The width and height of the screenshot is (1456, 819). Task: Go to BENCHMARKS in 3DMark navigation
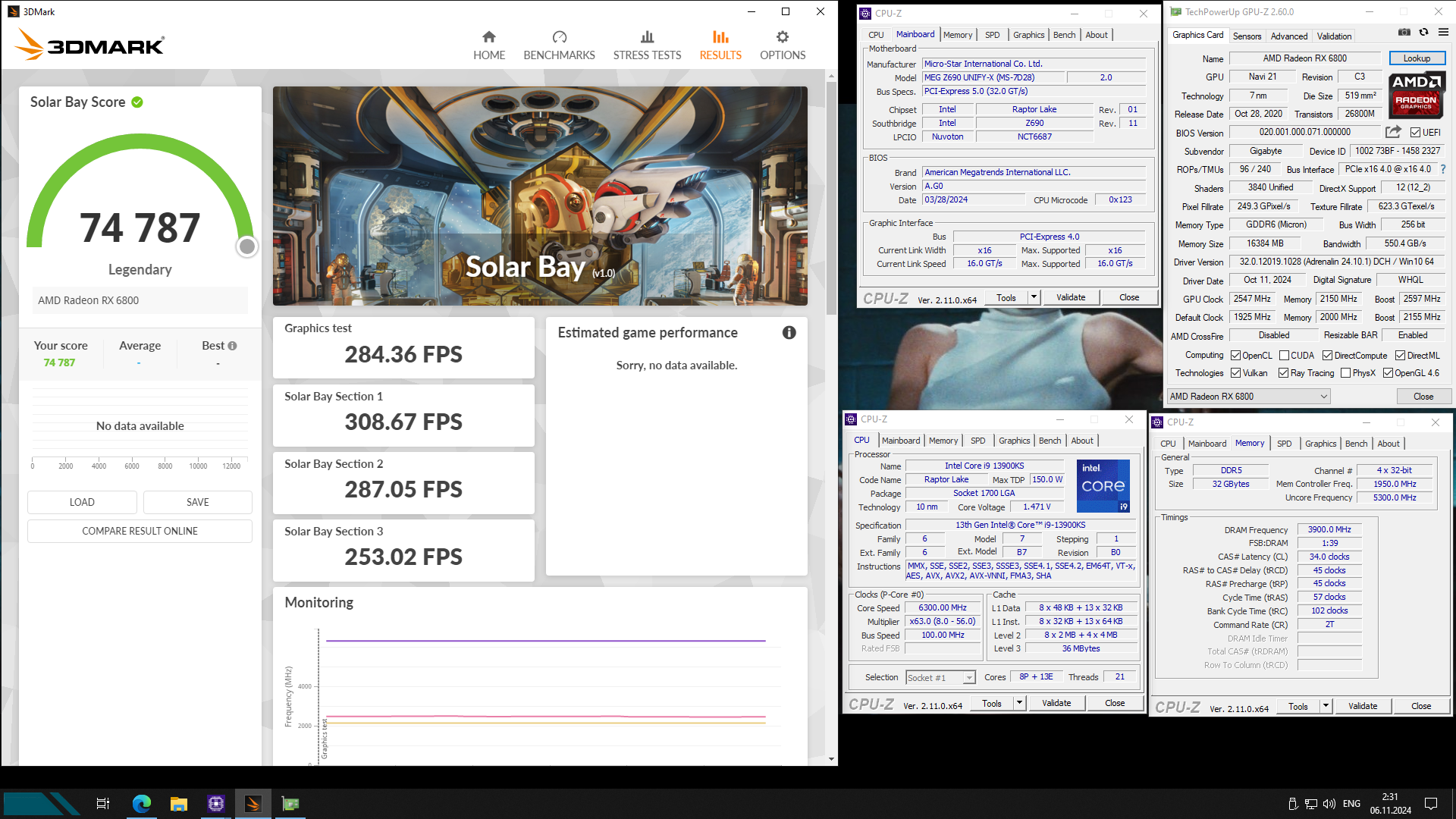tap(559, 45)
